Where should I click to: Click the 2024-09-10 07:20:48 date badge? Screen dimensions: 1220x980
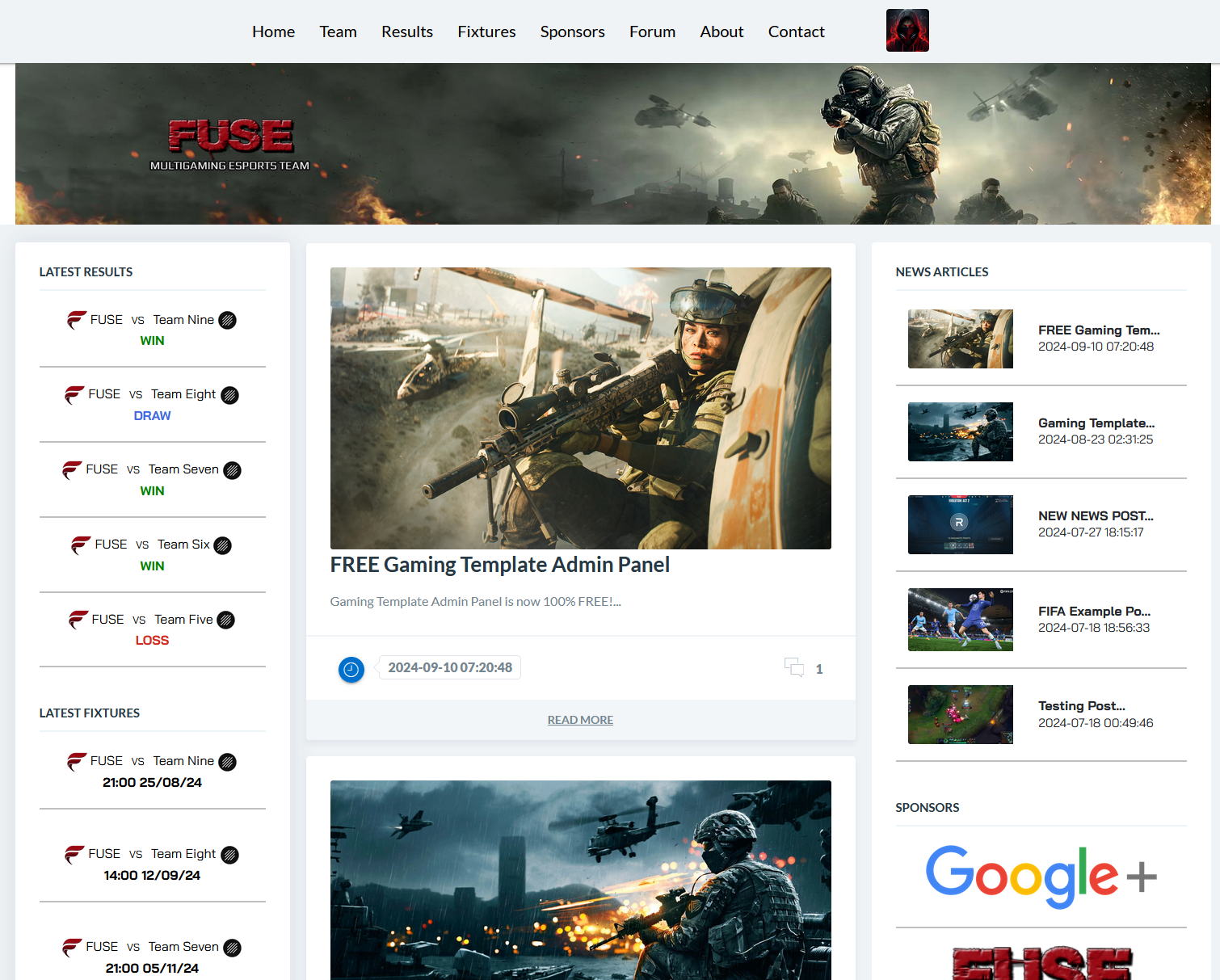tap(450, 667)
